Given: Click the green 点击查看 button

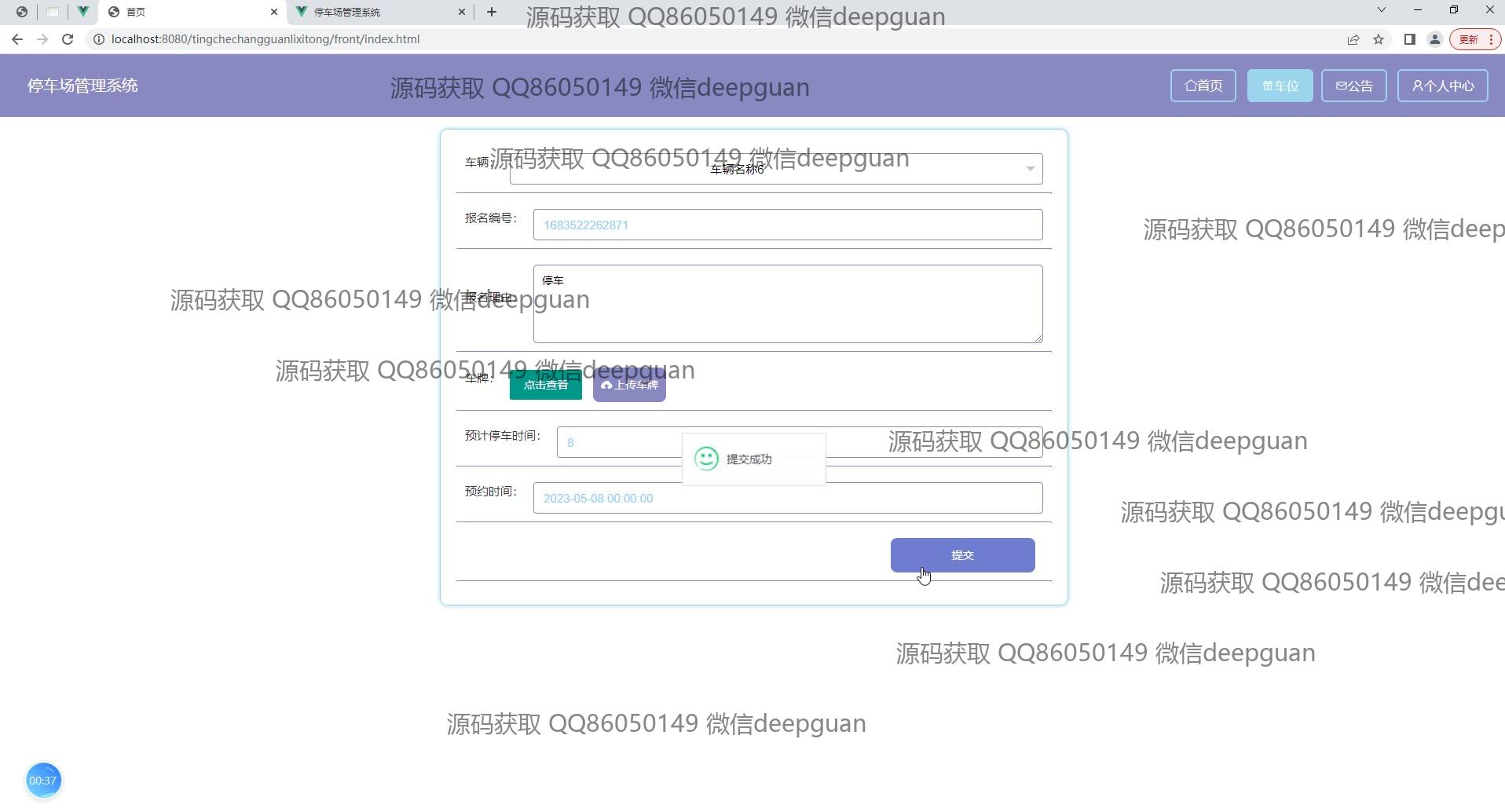Looking at the screenshot, I should coord(545,385).
